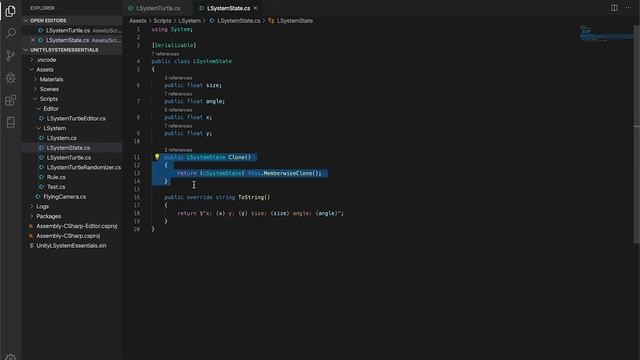Image resolution: width=640 pixels, height=360 pixels.
Task: Click the Serializable attribute on line 3
Action: tap(174, 45)
